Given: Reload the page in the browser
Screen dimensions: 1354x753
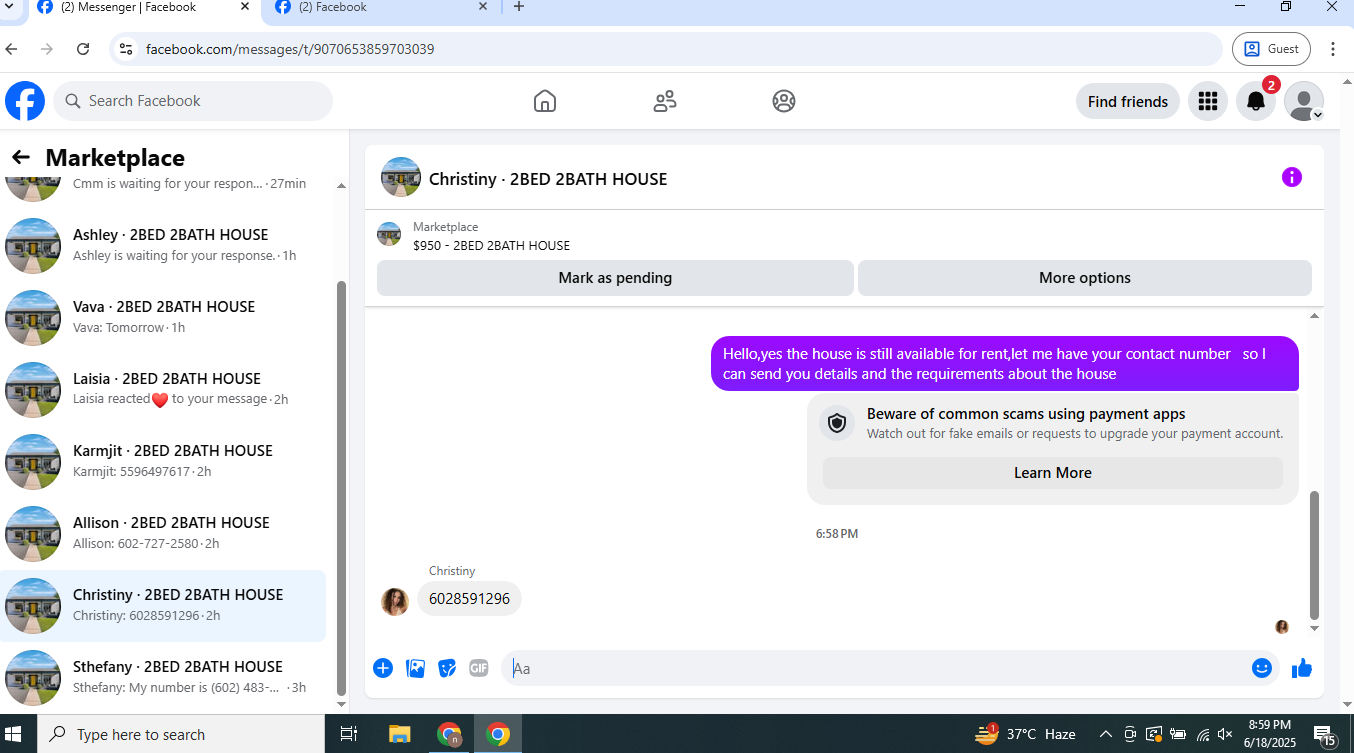Looking at the screenshot, I should coord(83,49).
